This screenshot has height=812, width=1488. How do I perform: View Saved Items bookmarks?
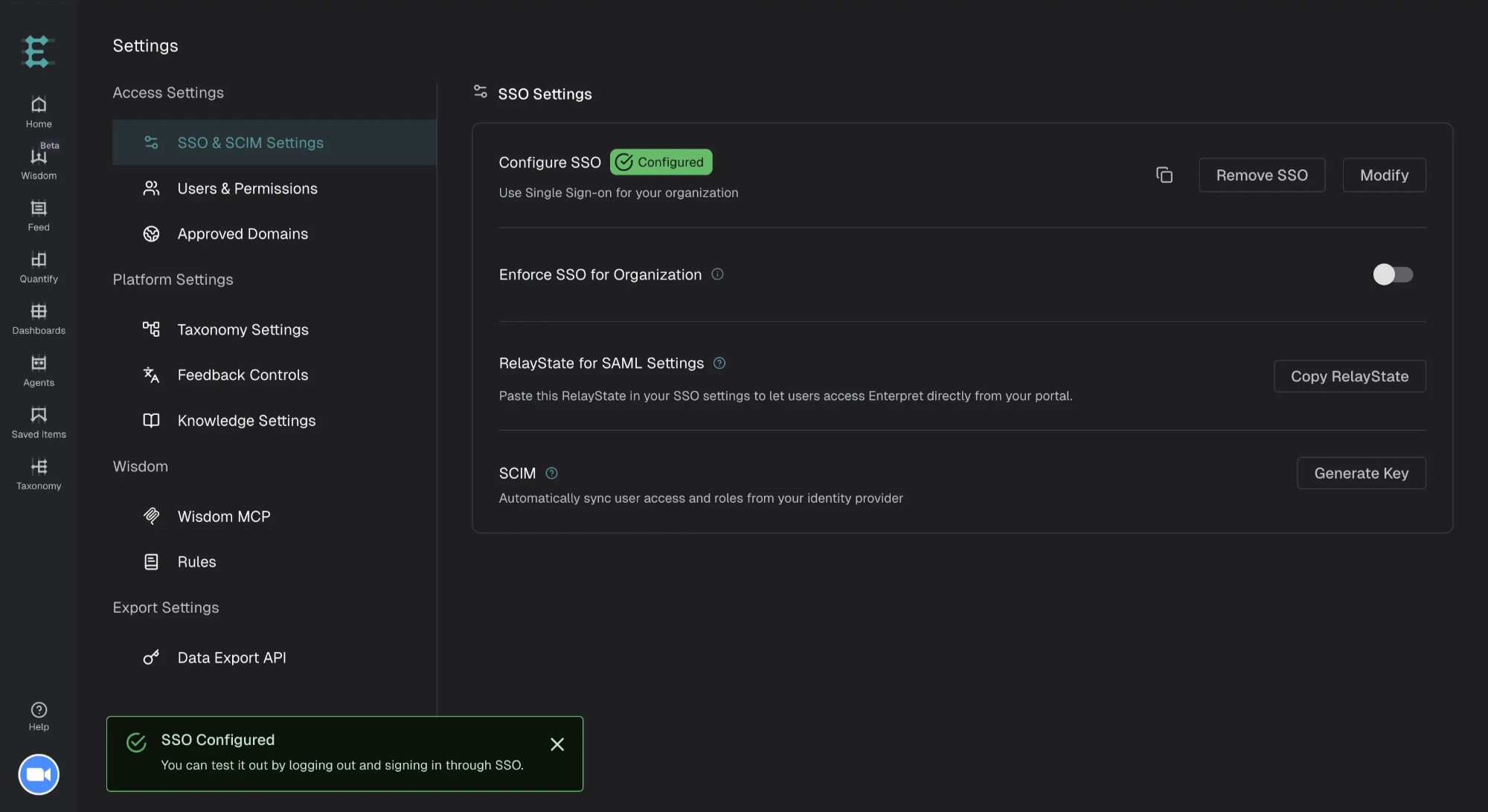click(39, 422)
